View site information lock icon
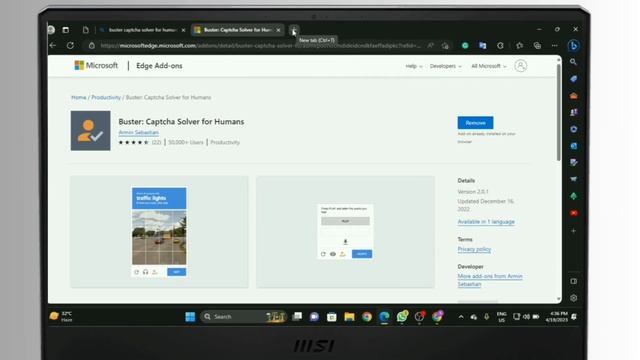This screenshot has height=360, width=640. pyautogui.click(x=92, y=46)
